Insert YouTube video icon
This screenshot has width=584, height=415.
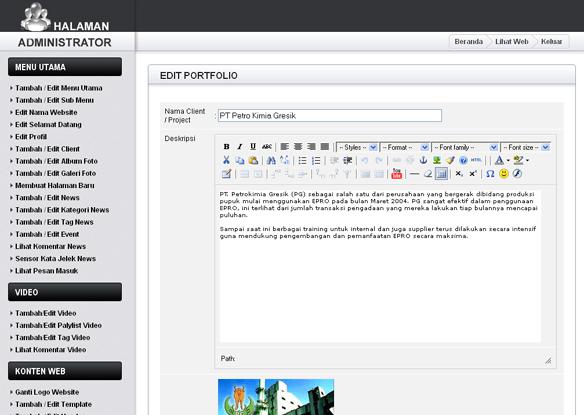click(x=397, y=174)
